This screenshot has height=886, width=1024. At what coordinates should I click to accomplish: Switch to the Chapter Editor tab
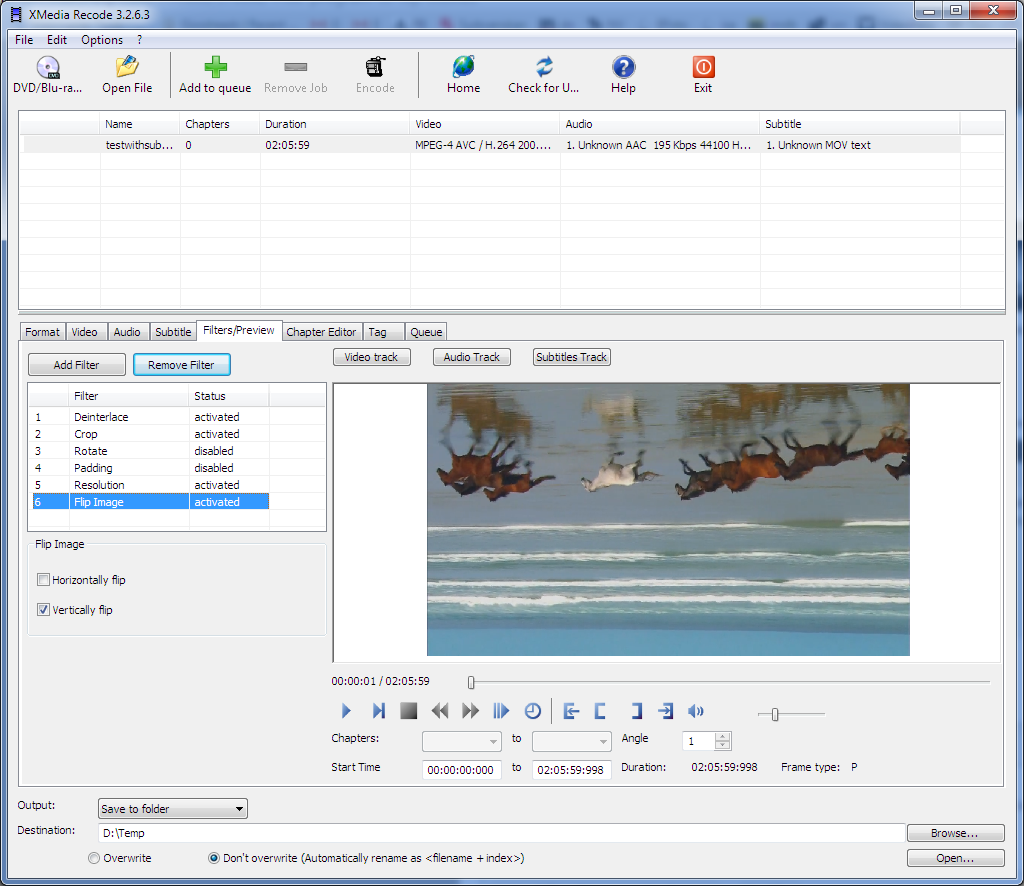pos(321,332)
